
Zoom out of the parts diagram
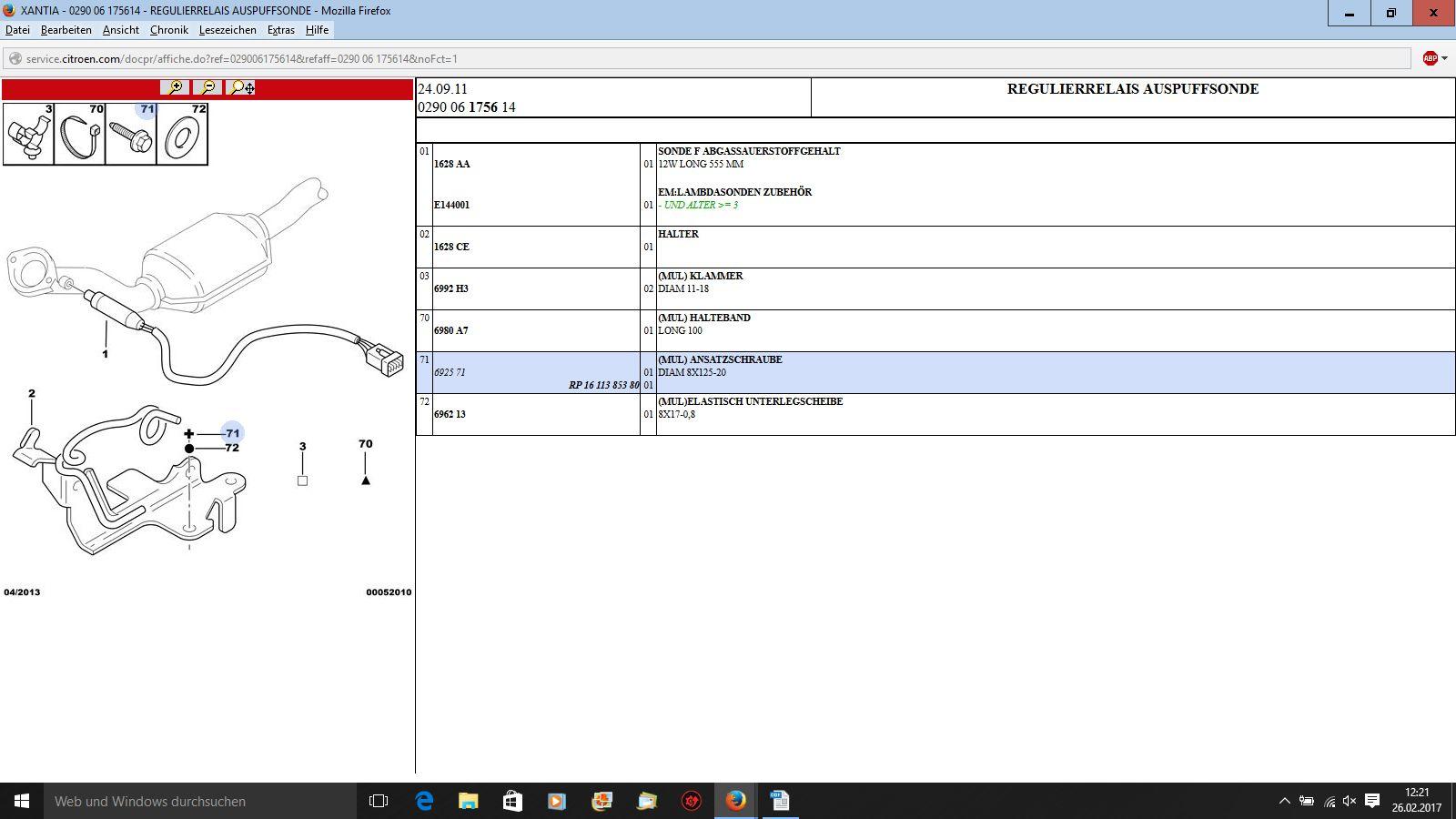207,87
